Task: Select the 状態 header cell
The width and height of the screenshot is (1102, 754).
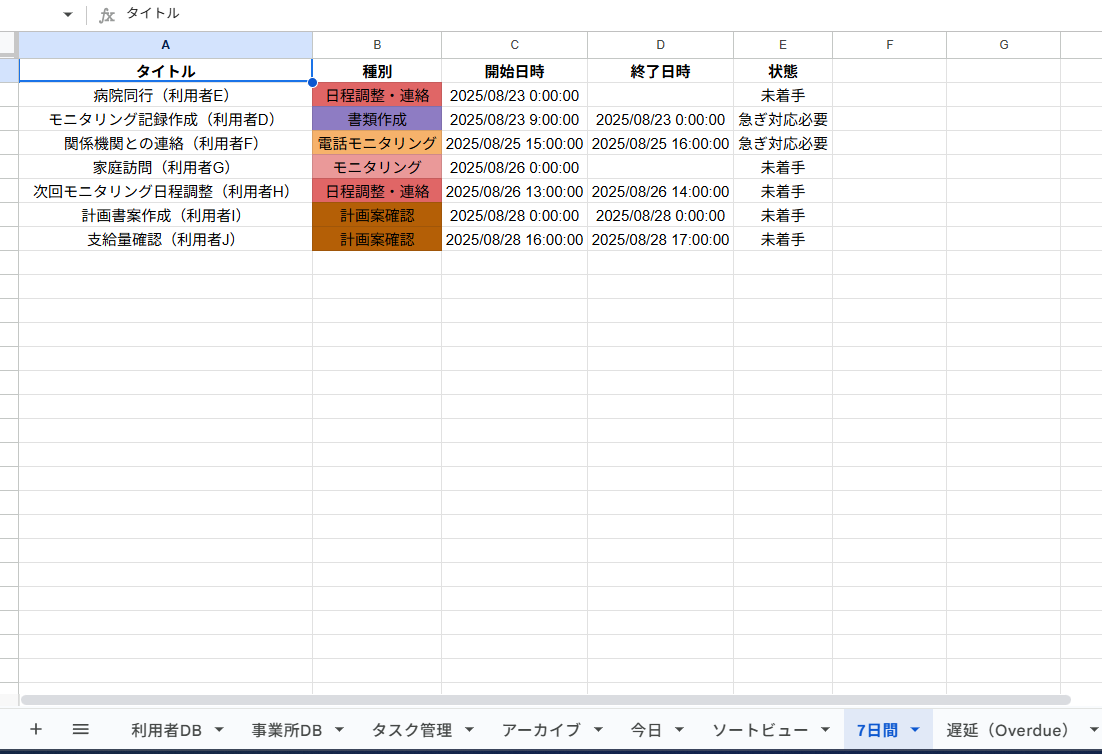Action: pos(783,71)
